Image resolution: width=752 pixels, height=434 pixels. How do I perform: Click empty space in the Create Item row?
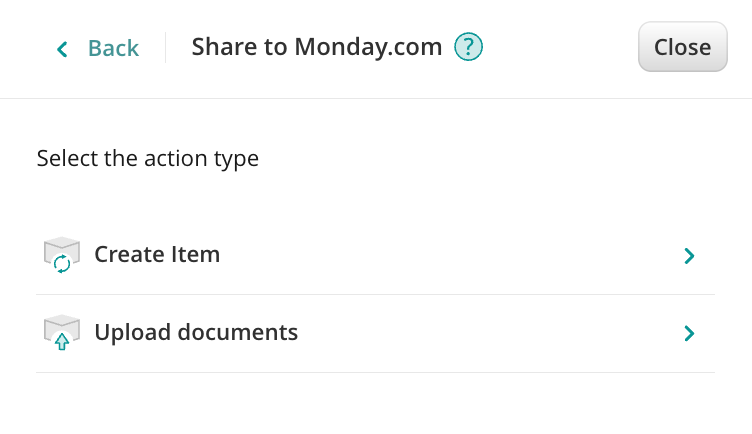coord(450,255)
